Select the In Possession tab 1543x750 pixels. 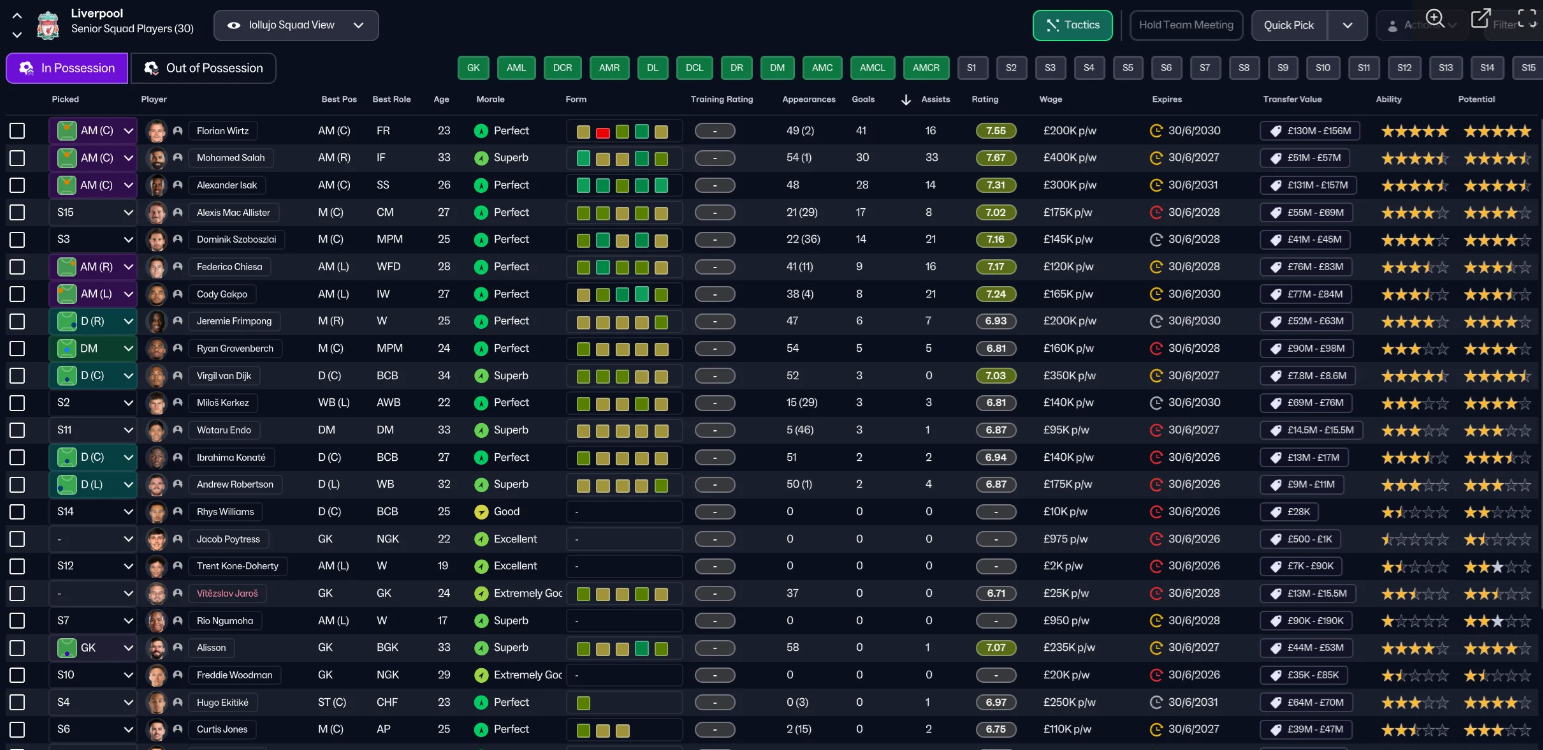pyautogui.click(x=67, y=68)
